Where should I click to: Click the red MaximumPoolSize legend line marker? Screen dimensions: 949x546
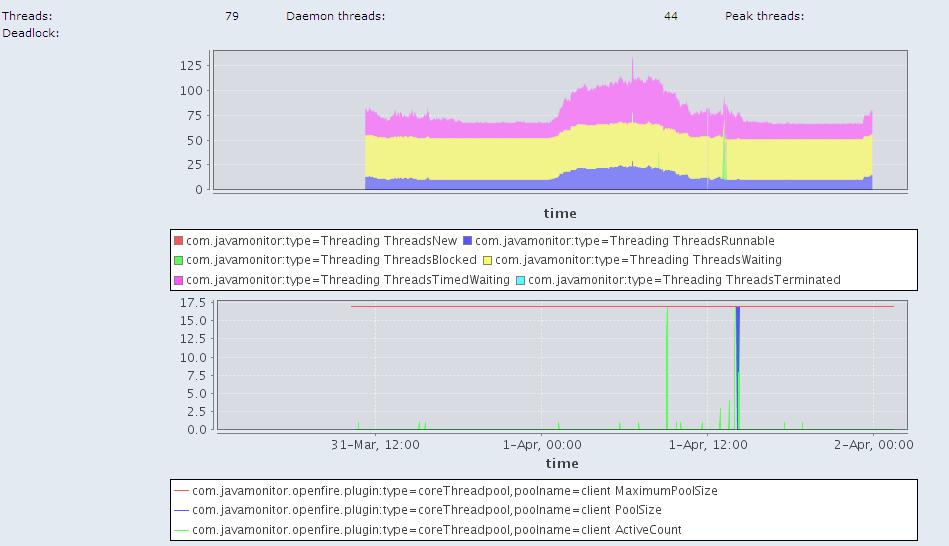[181, 491]
